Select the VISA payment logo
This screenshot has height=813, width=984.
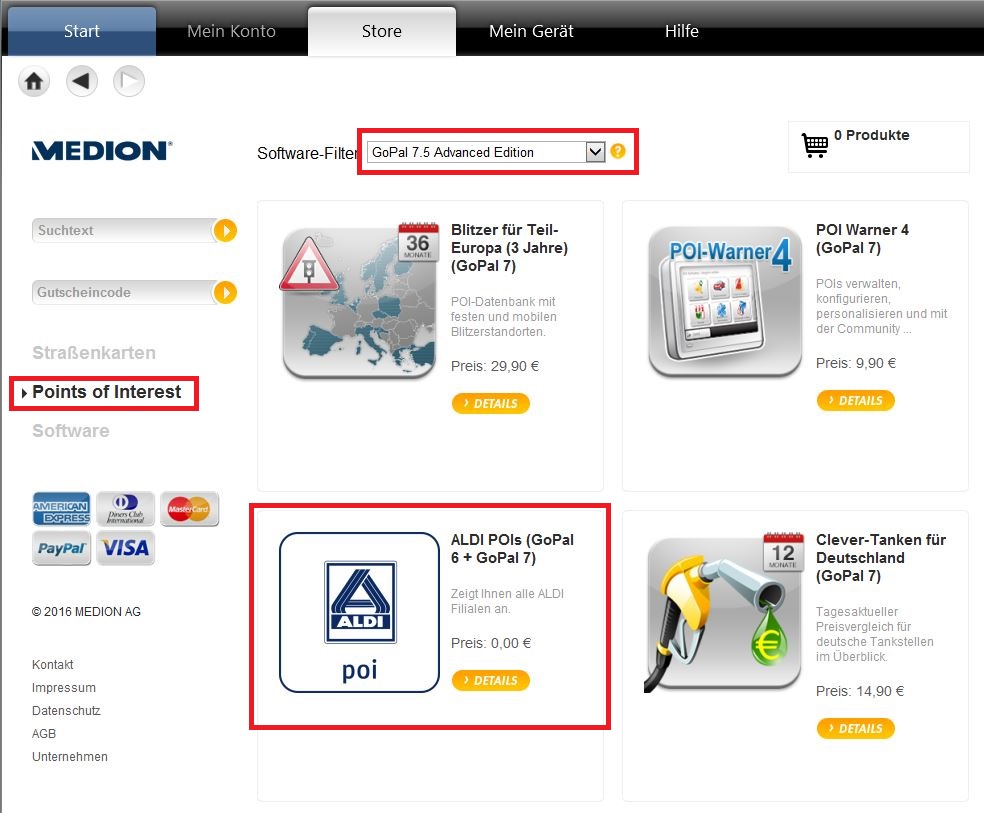(126, 548)
